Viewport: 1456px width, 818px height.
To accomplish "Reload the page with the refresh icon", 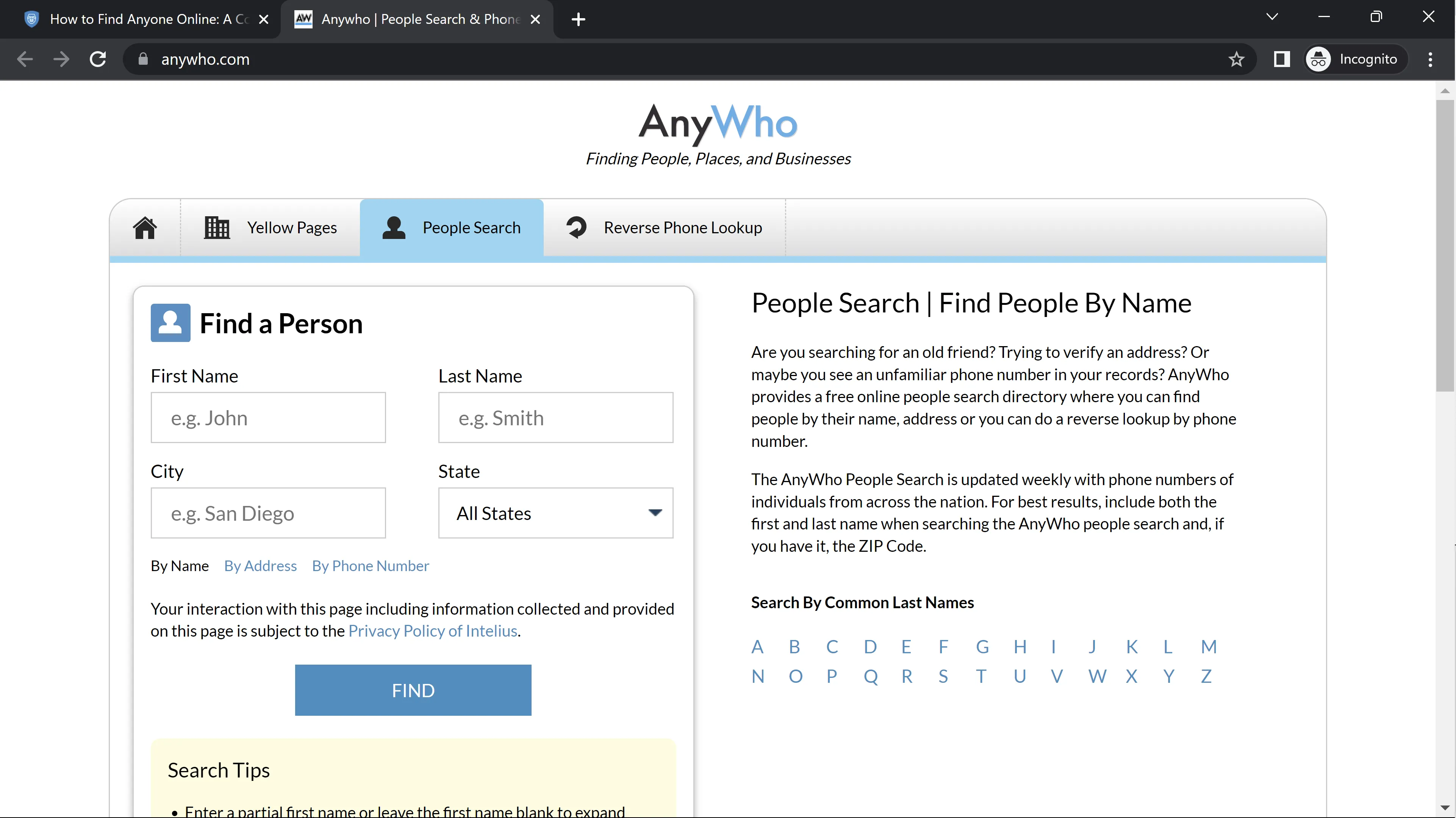I will 98,59.
